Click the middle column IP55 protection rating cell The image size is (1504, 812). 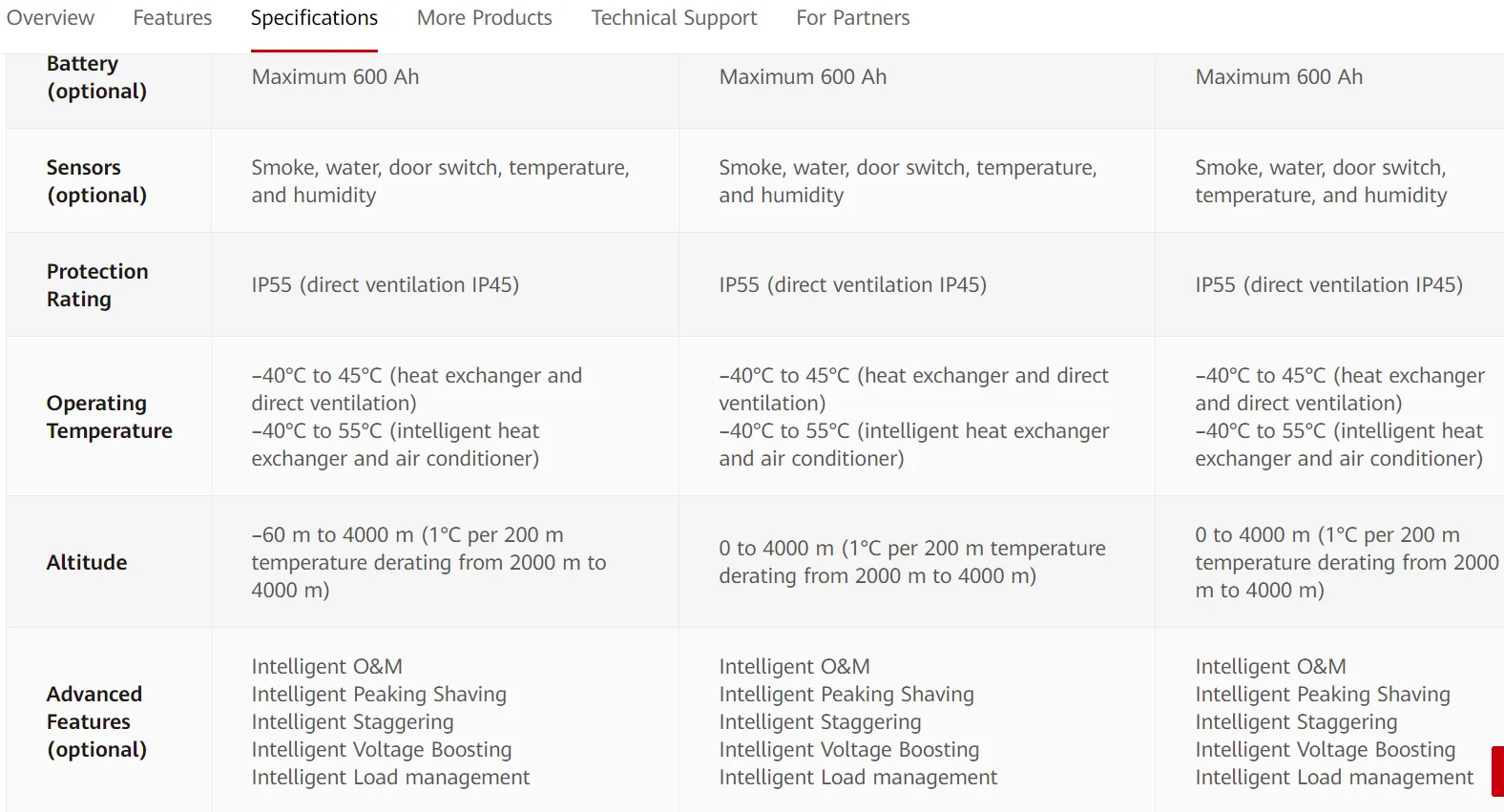pos(852,285)
